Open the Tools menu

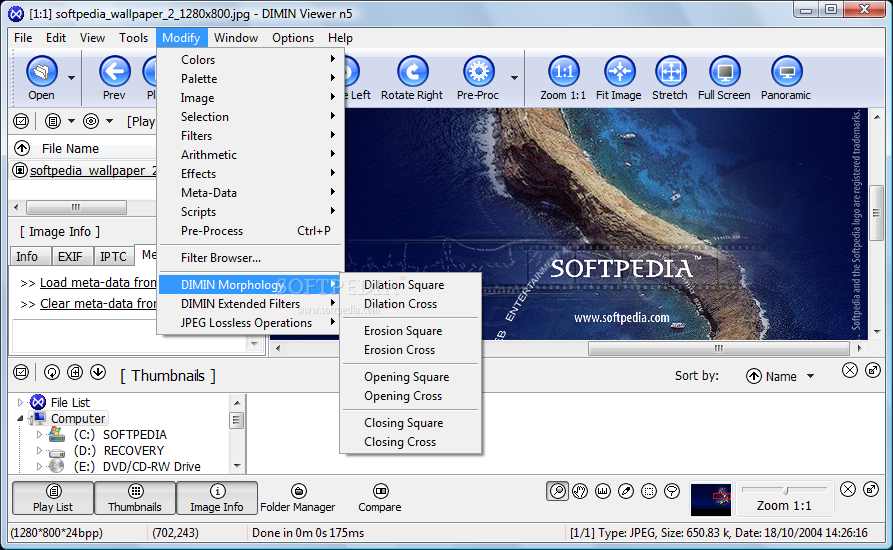coord(133,38)
